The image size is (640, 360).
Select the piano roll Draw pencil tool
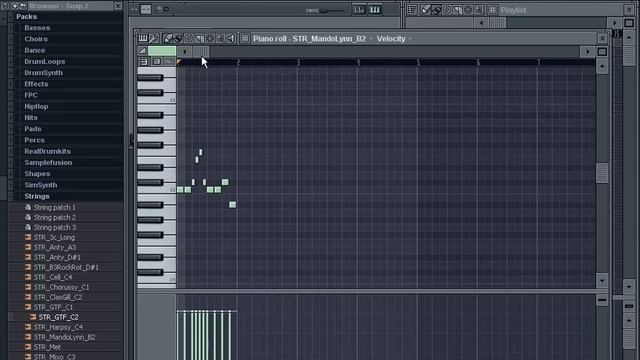(x=167, y=38)
